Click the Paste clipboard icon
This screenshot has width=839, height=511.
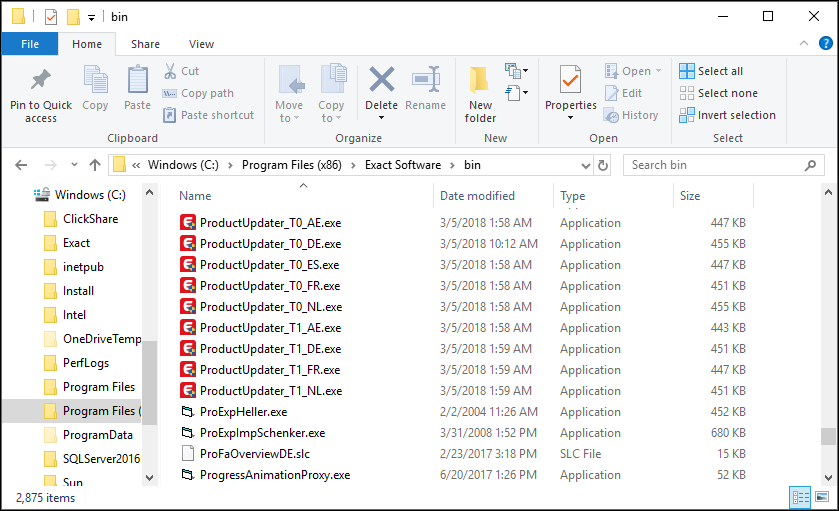(138, 80)
